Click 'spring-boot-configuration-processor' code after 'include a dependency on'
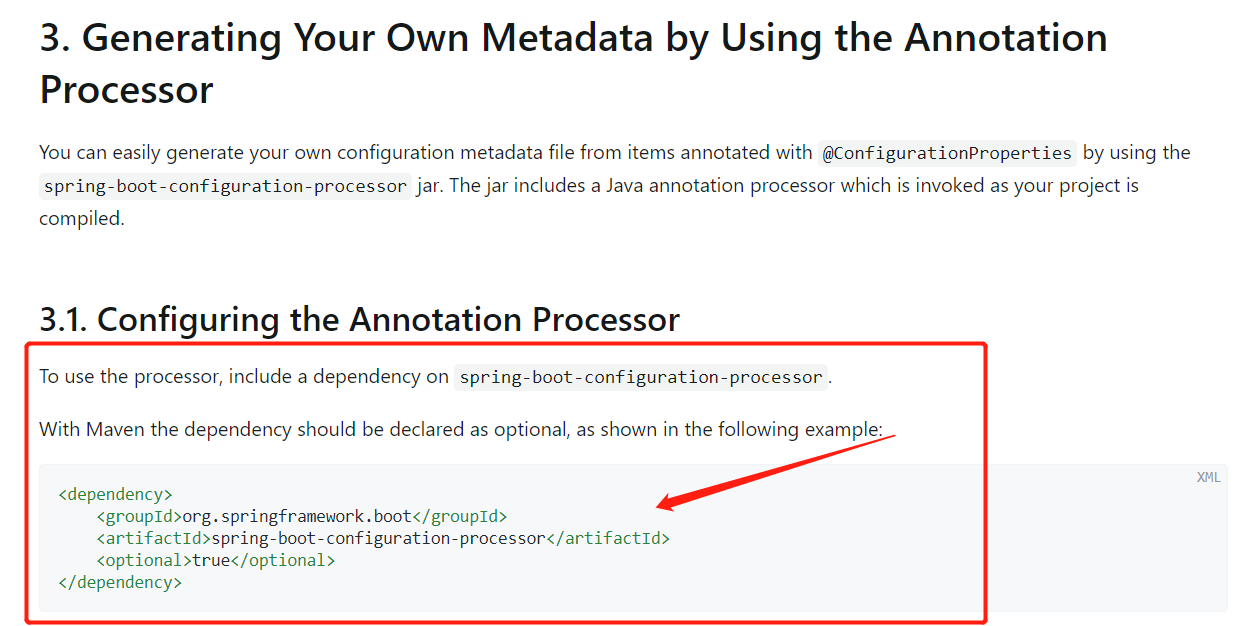Screen dimensions: 1247x626 click(641, 378)
